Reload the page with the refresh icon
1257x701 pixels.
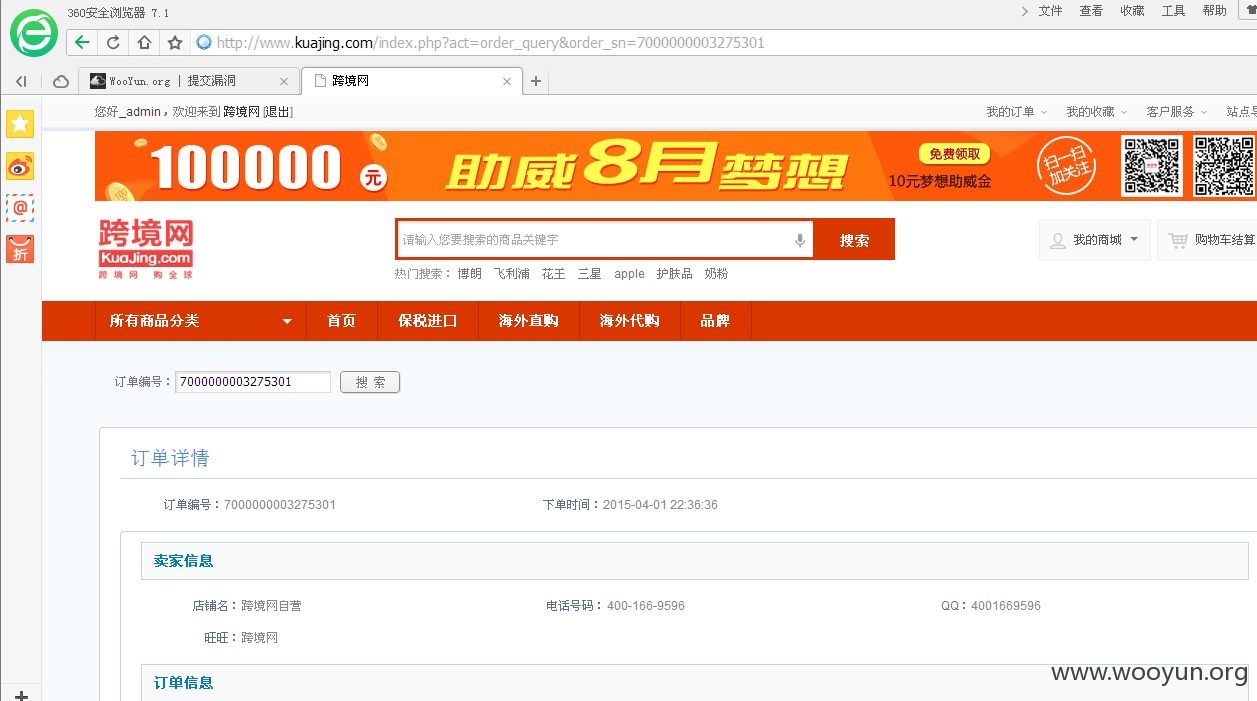pos(113,42)
